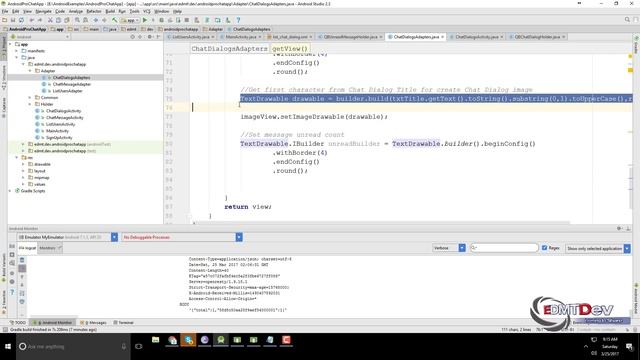640x360 pixels.
Task: Collapse the Adapter folder in tree
Action: click(30, 71)
